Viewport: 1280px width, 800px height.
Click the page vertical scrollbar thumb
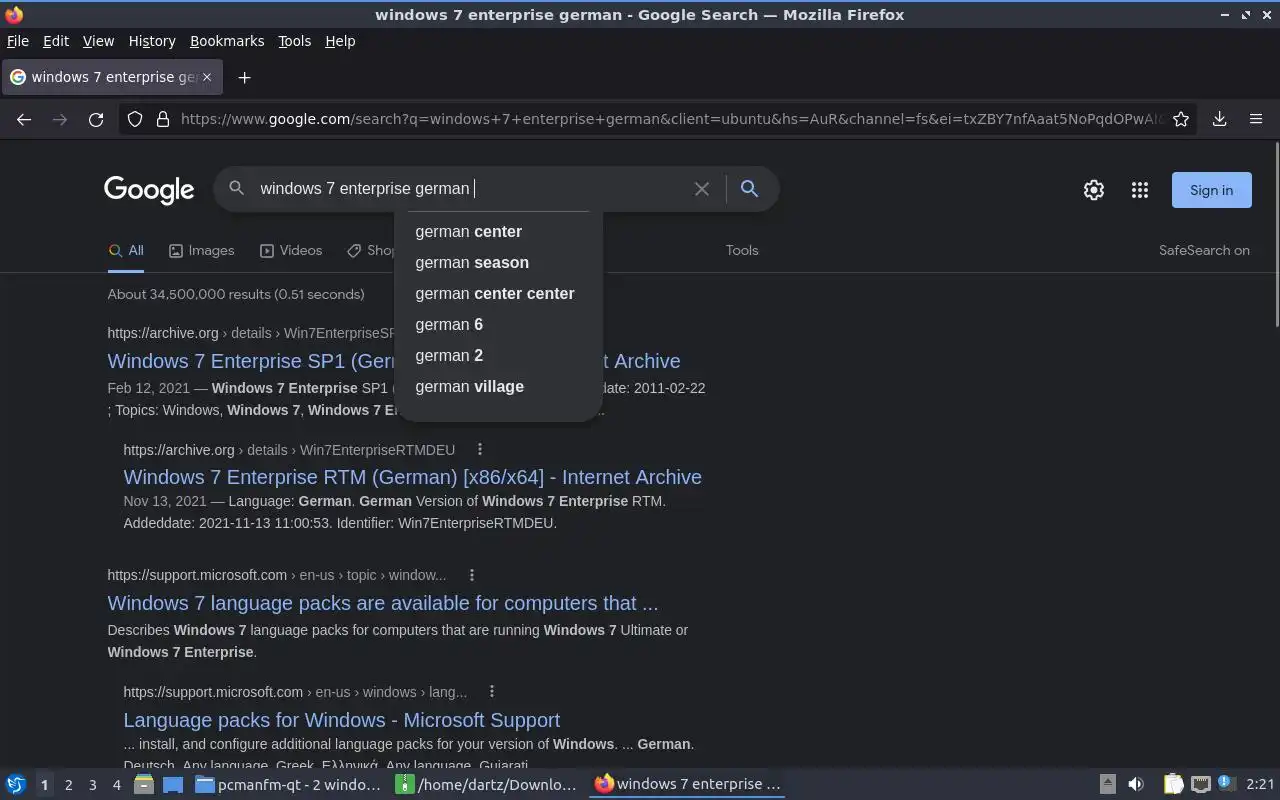pyautogui.click(x=1276, y=235)
